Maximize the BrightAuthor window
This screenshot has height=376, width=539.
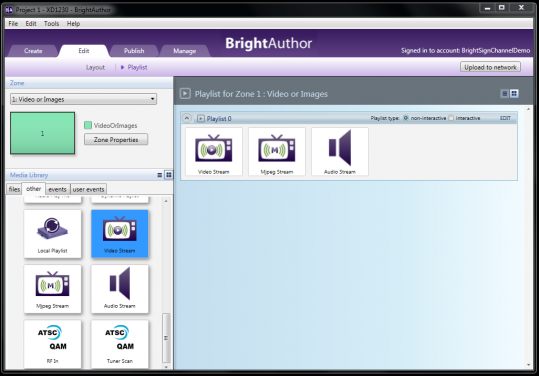[502, 8]
